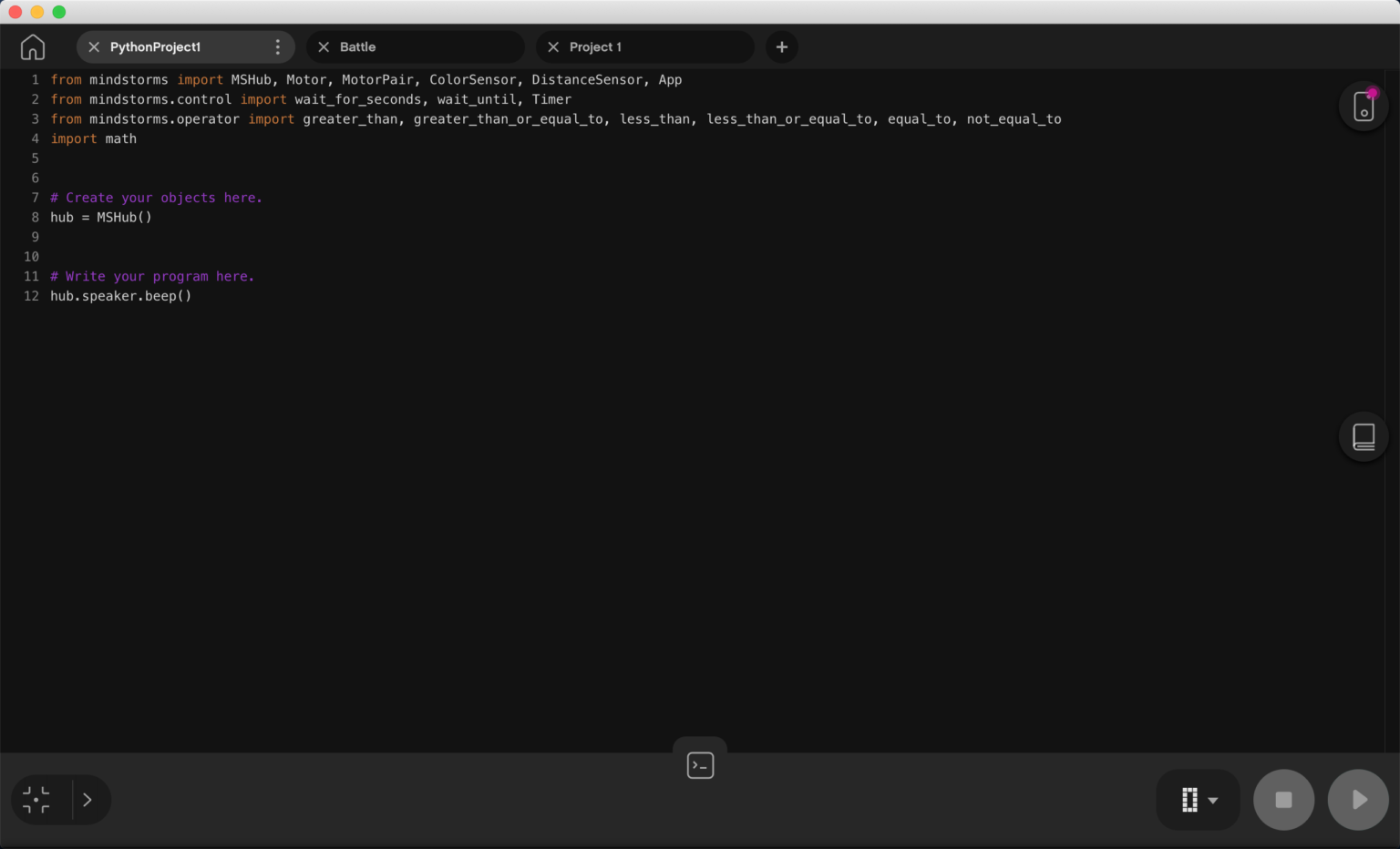Viewport: 1400px width, 849px height.
Task: Open the program slot selector dropdown
Action: 1199,800
